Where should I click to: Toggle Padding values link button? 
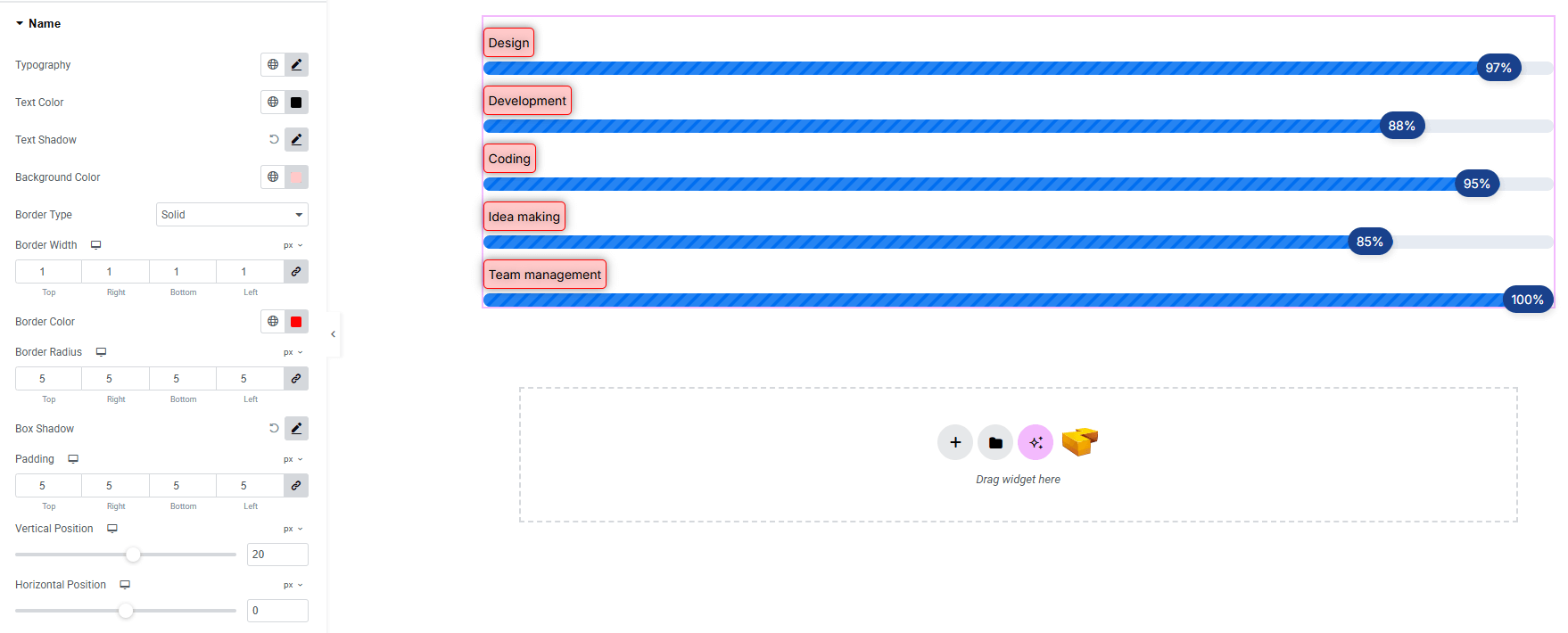[x=296, y=485]
